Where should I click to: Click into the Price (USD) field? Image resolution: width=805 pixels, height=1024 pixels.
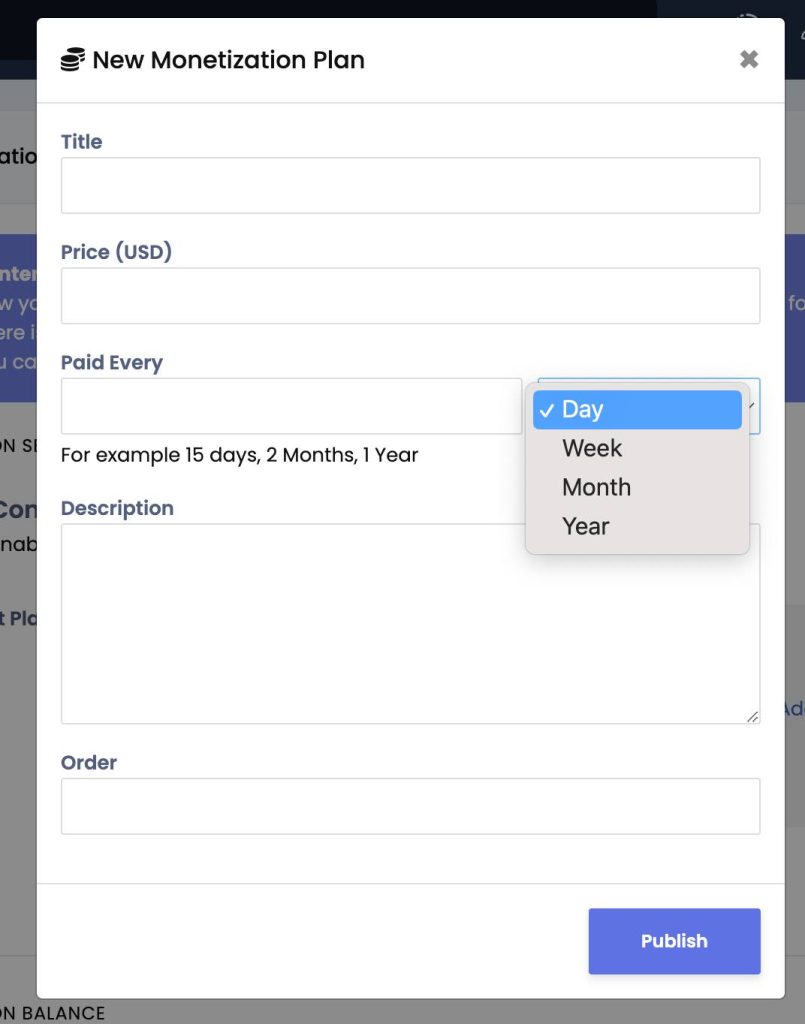point(410,296)
